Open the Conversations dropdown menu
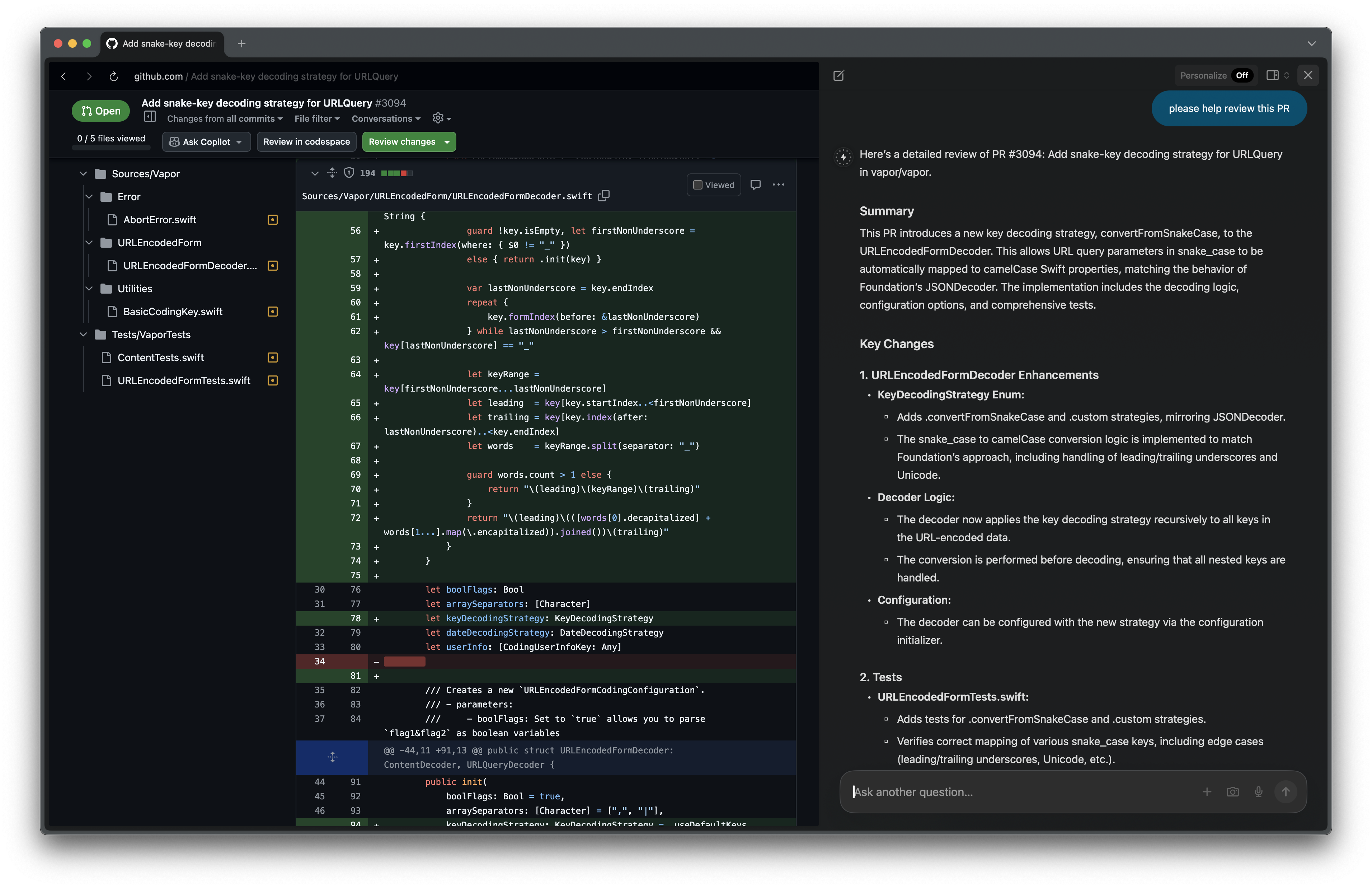 tap(385, 119)
